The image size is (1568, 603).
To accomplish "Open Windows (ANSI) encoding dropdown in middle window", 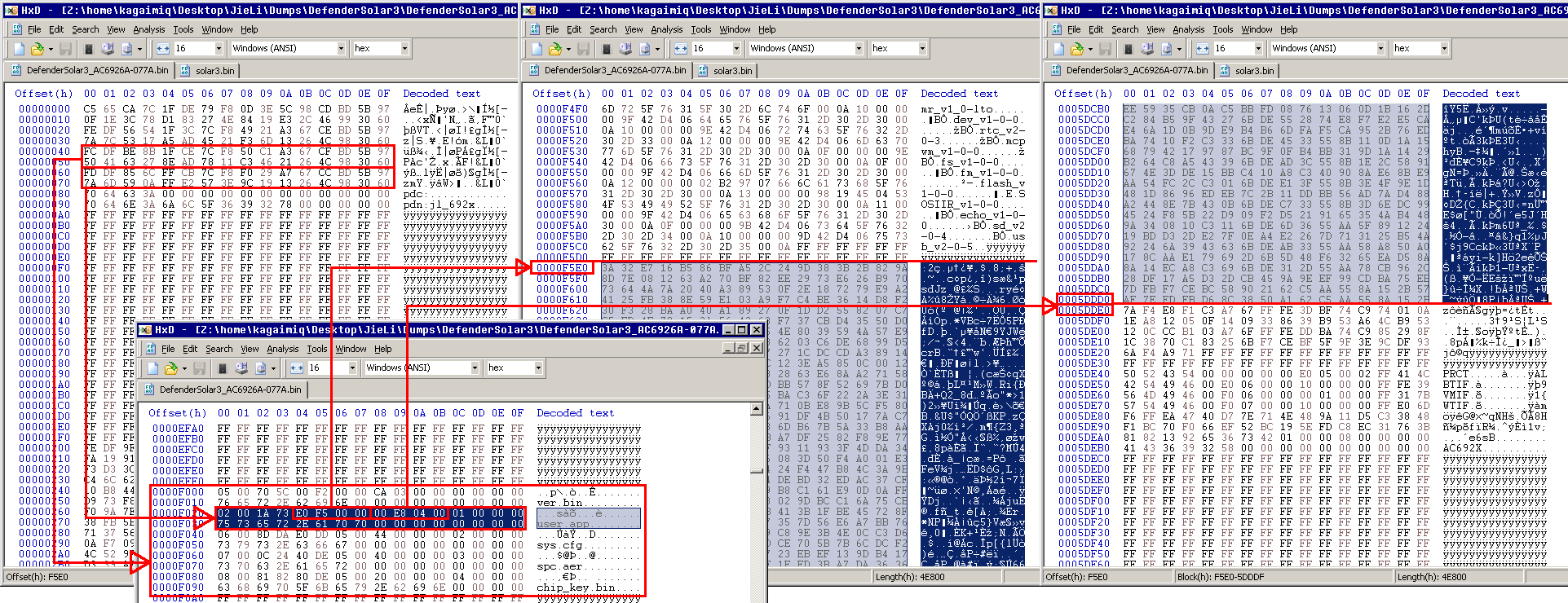I will 859,49.
